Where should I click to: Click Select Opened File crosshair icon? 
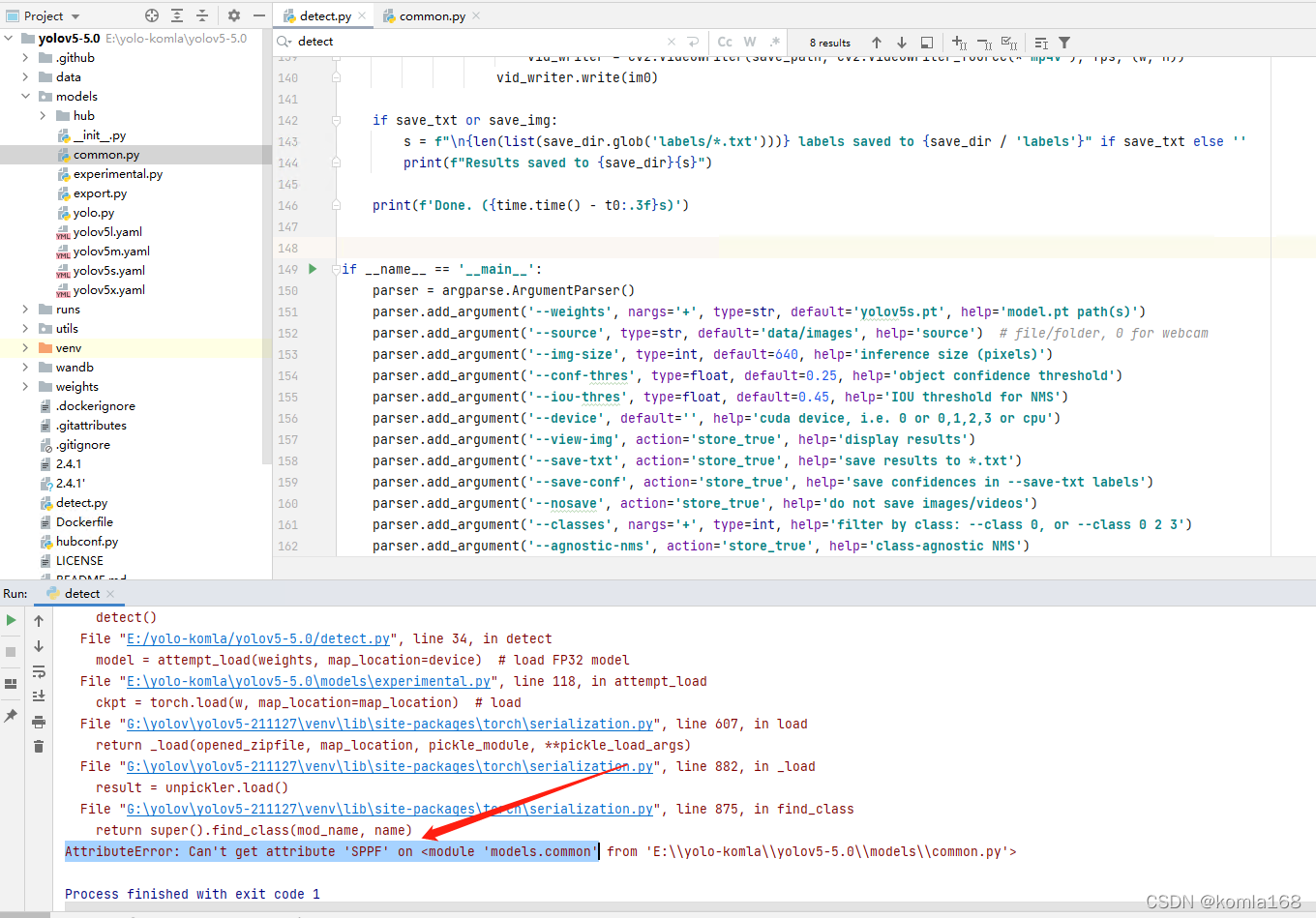151,15
